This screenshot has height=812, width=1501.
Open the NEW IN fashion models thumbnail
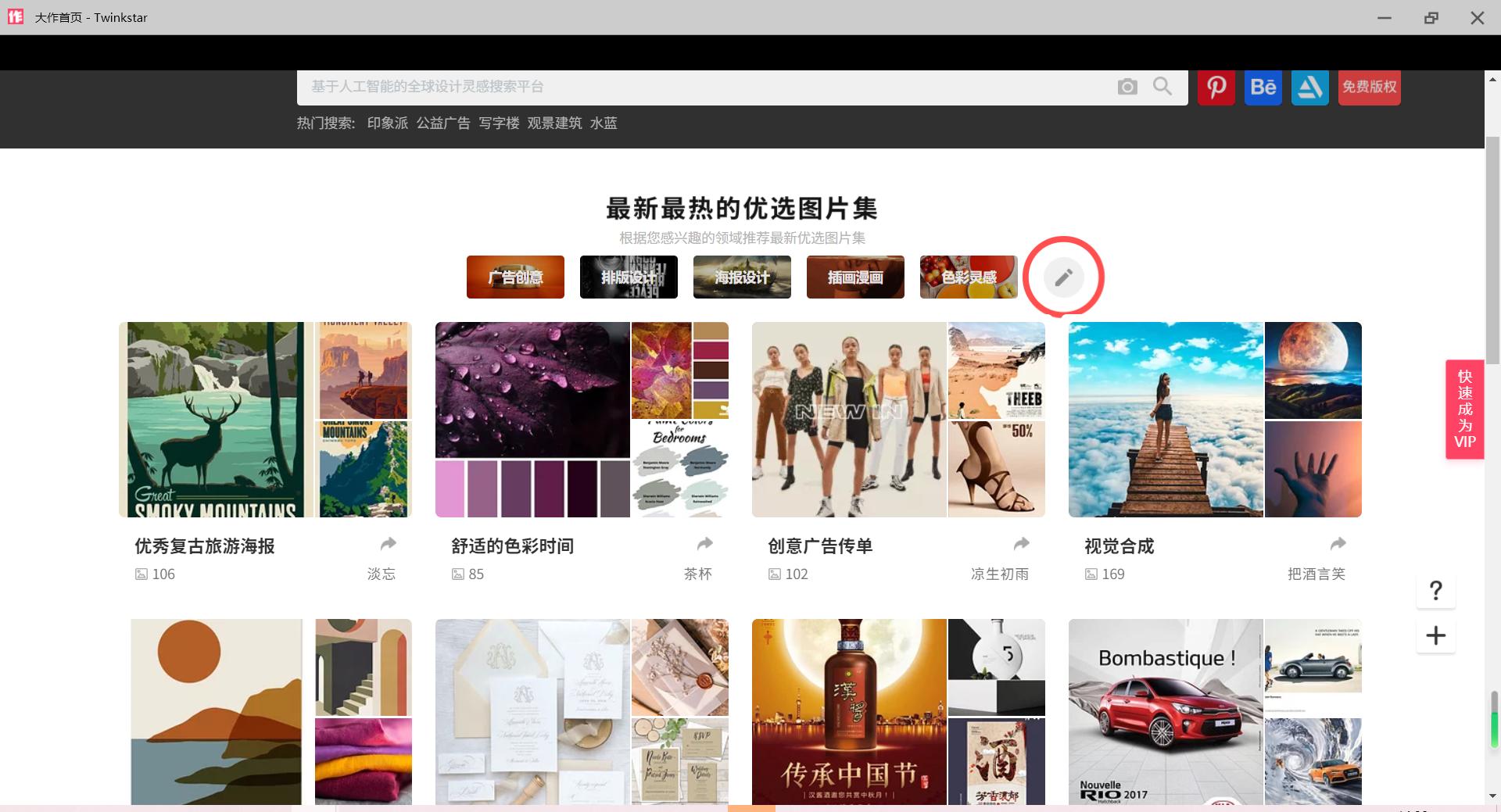point(849,420)
